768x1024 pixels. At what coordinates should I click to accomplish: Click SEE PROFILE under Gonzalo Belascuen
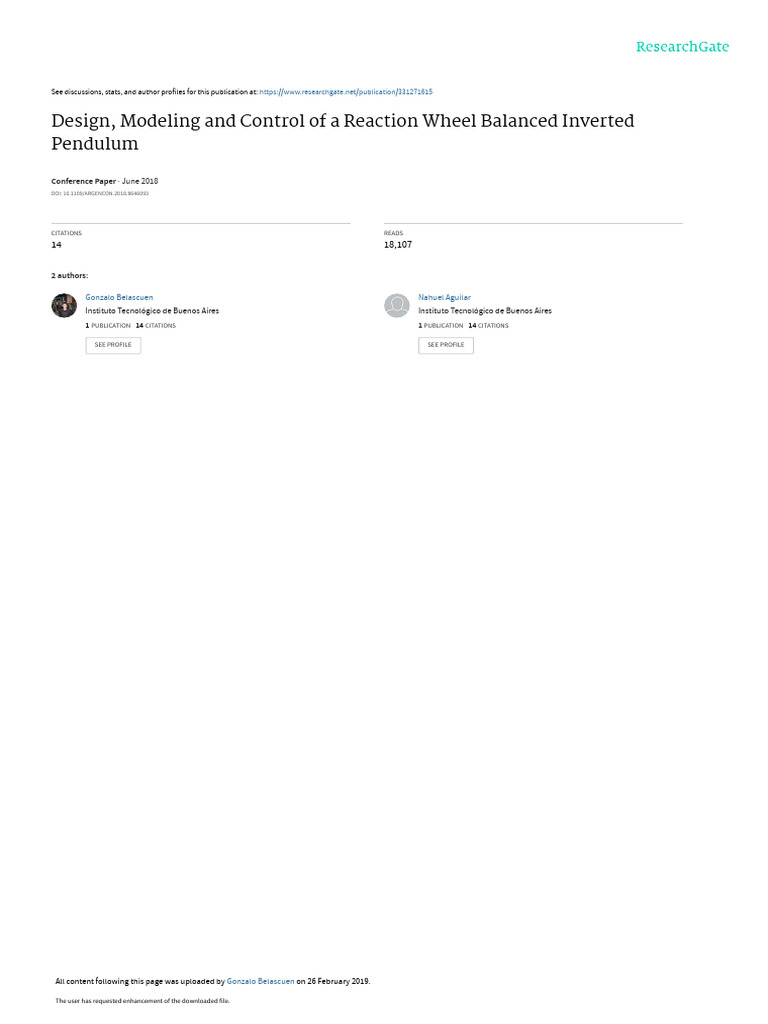coord(113,345)
